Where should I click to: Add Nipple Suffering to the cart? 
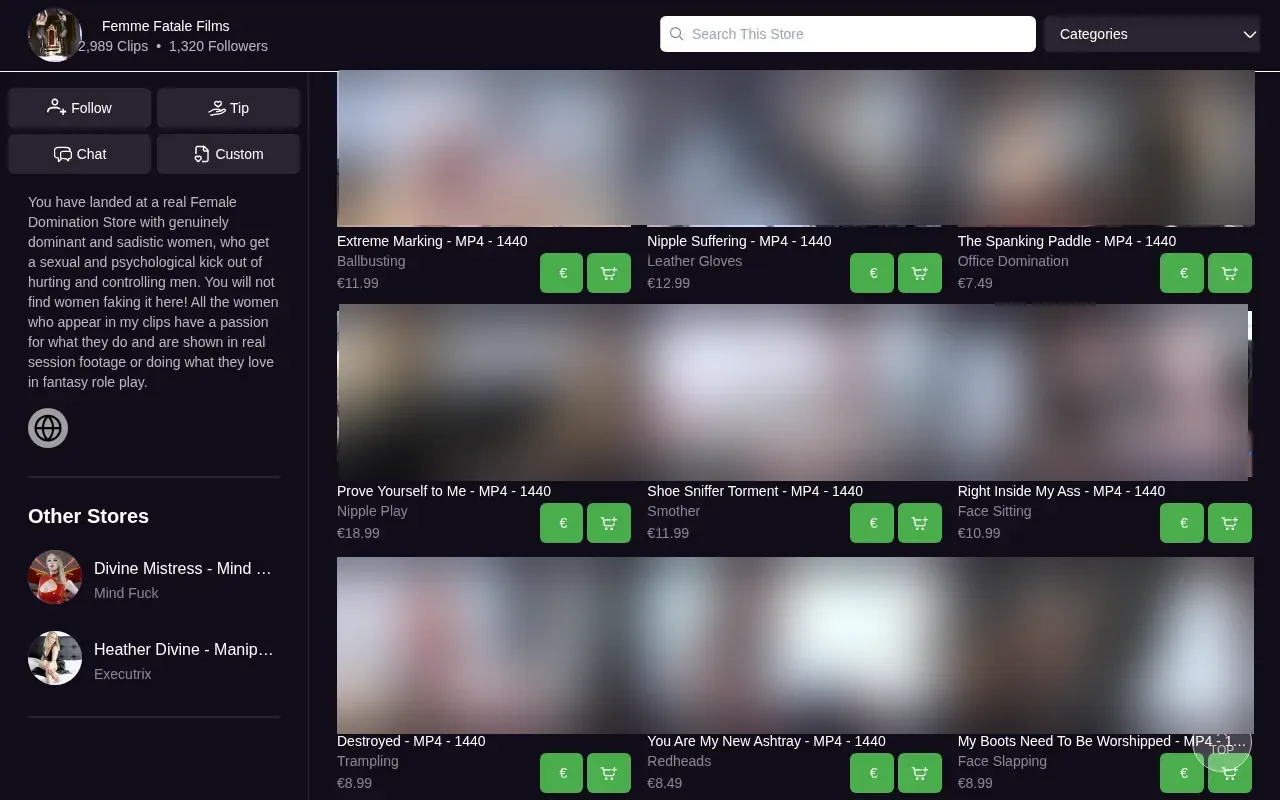(920, 273)
